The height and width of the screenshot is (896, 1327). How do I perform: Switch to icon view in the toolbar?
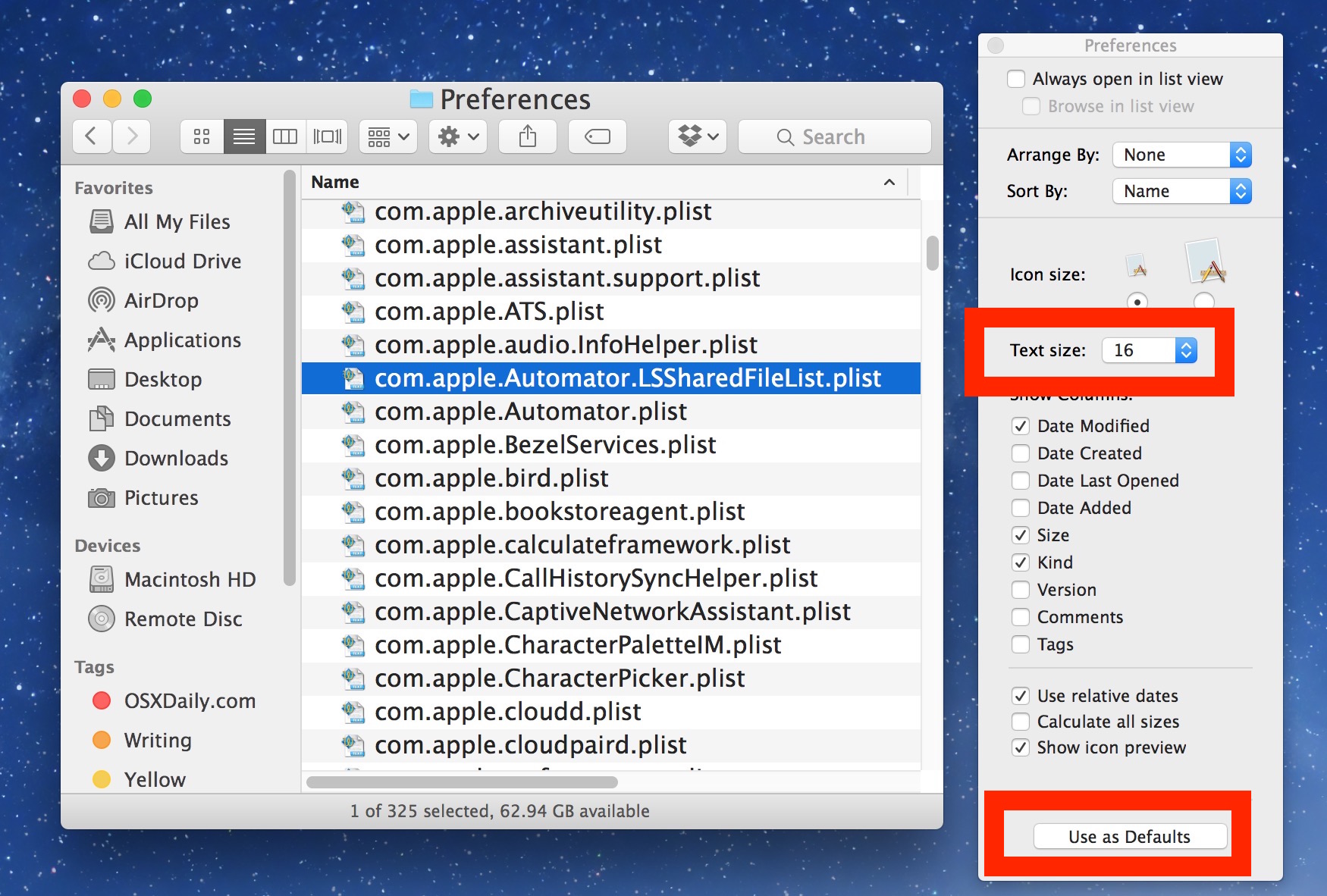pyautogui.click(x=201, y=136)
